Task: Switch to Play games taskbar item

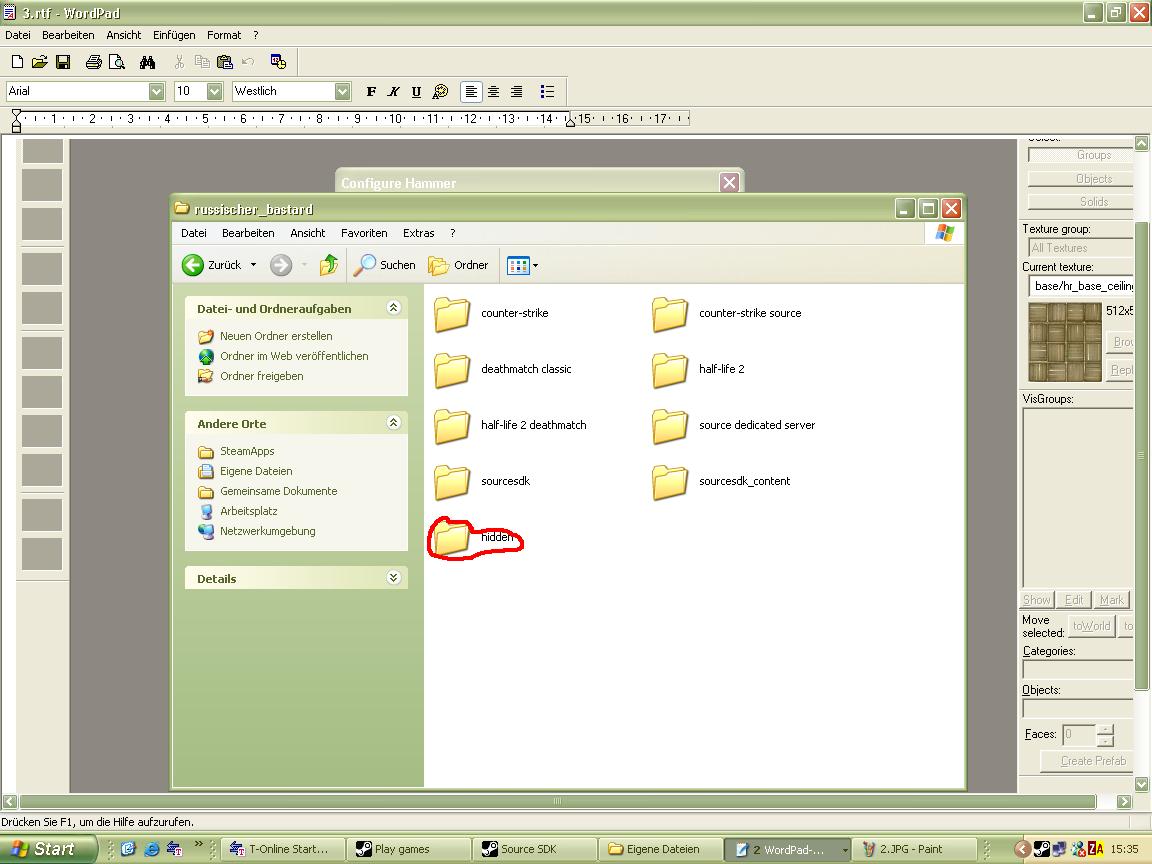Action: (406, 849)
